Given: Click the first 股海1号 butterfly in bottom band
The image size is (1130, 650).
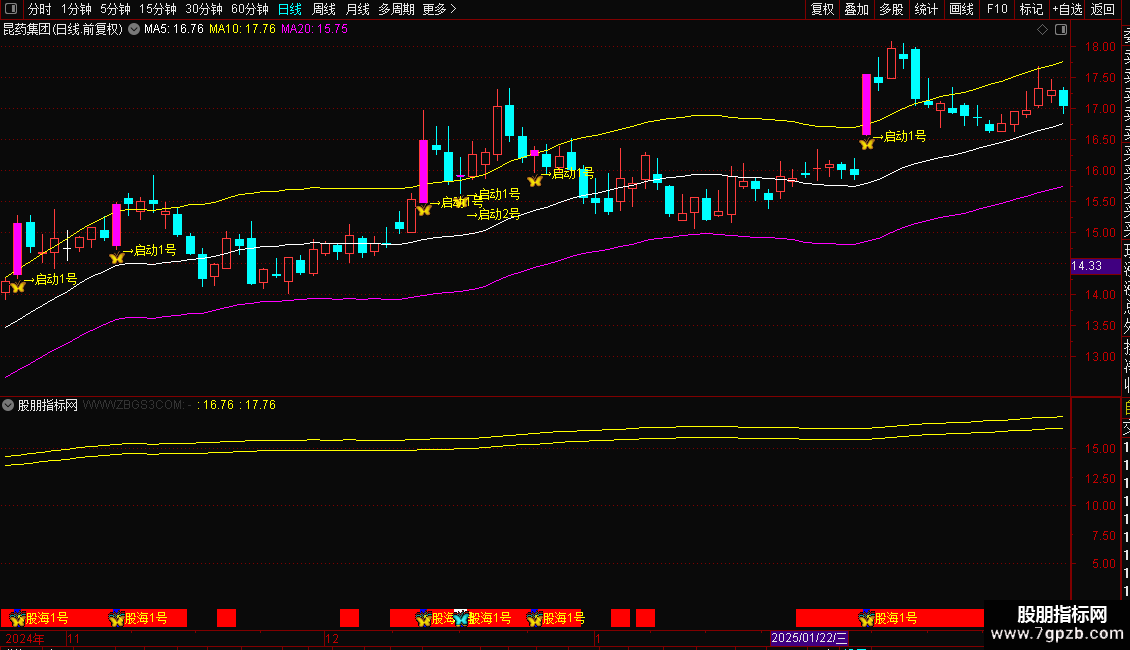Looking at the screenshot, I should (x=17, y=618).
